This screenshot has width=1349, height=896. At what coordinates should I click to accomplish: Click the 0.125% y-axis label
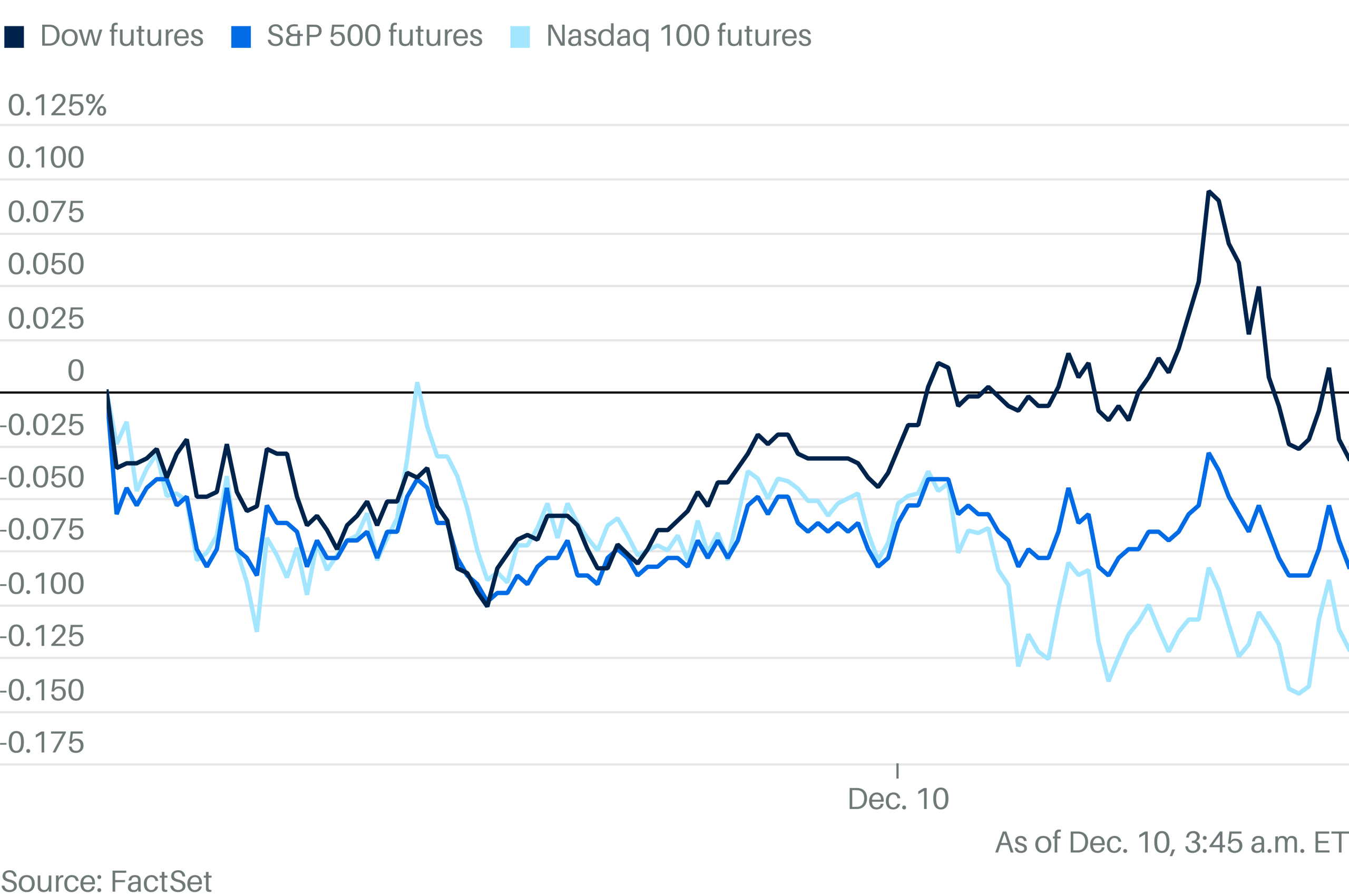[57, 106]
